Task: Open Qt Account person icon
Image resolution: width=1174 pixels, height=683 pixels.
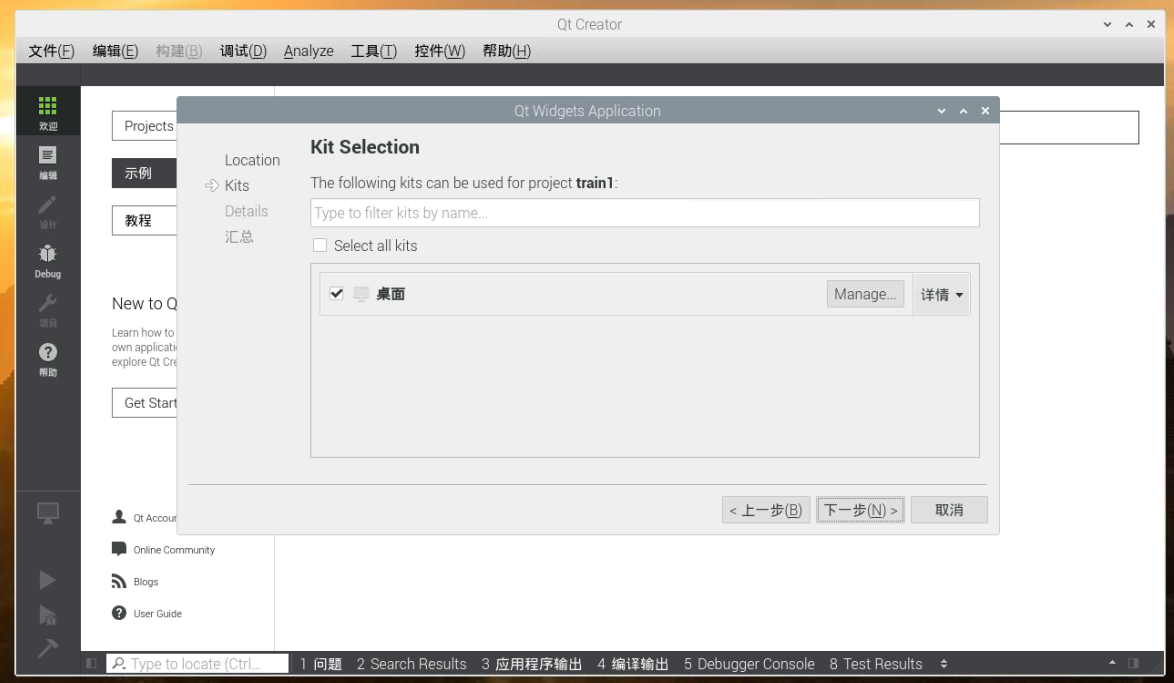Action: [x=119, y=517]
